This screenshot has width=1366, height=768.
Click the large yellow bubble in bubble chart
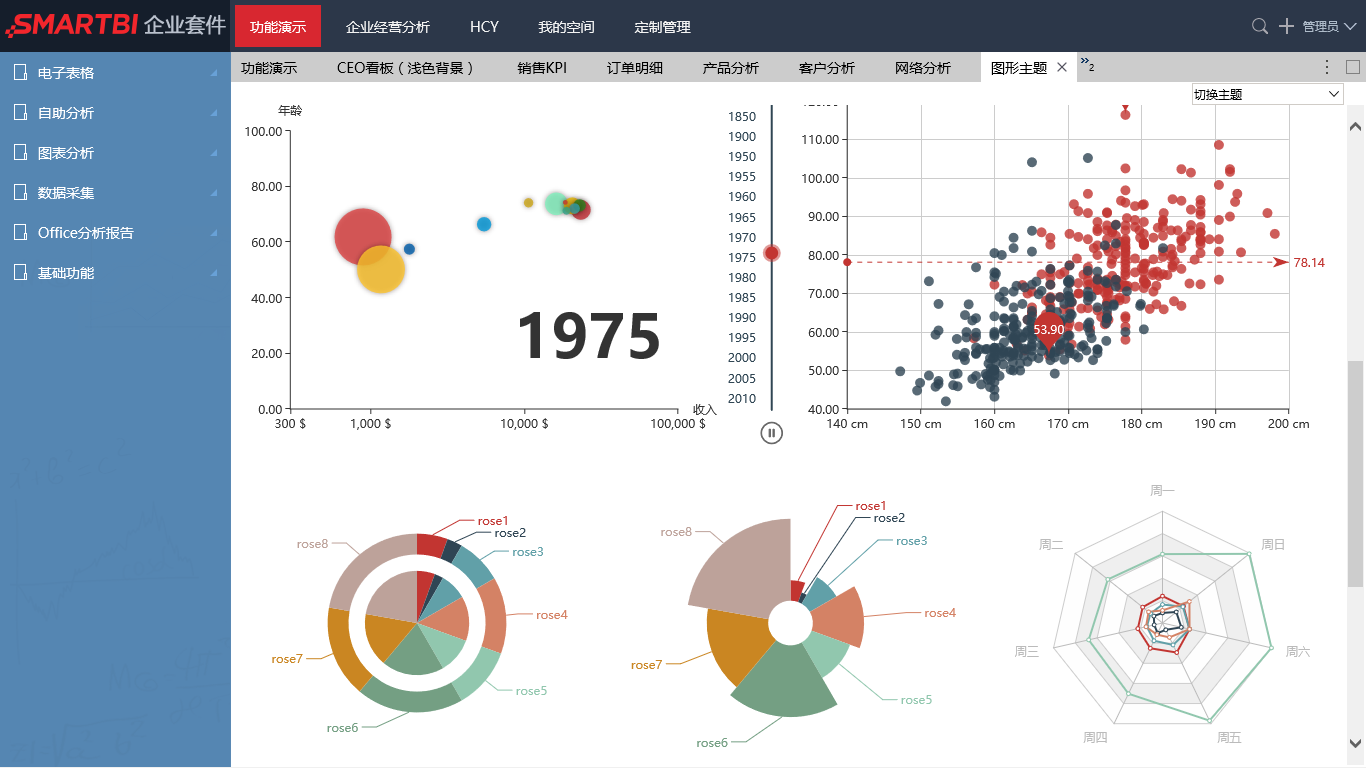pos(381,270)
